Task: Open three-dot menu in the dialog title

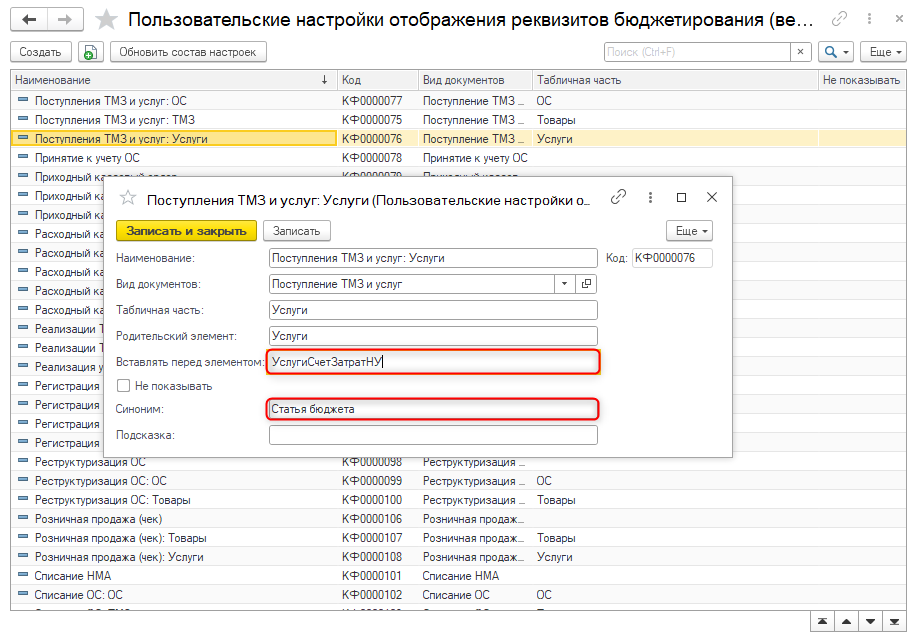Action: tap(650, 198)
